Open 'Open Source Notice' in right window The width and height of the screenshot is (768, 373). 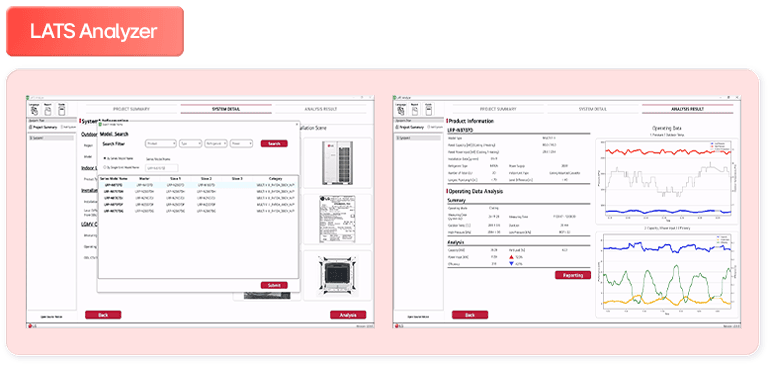tap(418, 317)
